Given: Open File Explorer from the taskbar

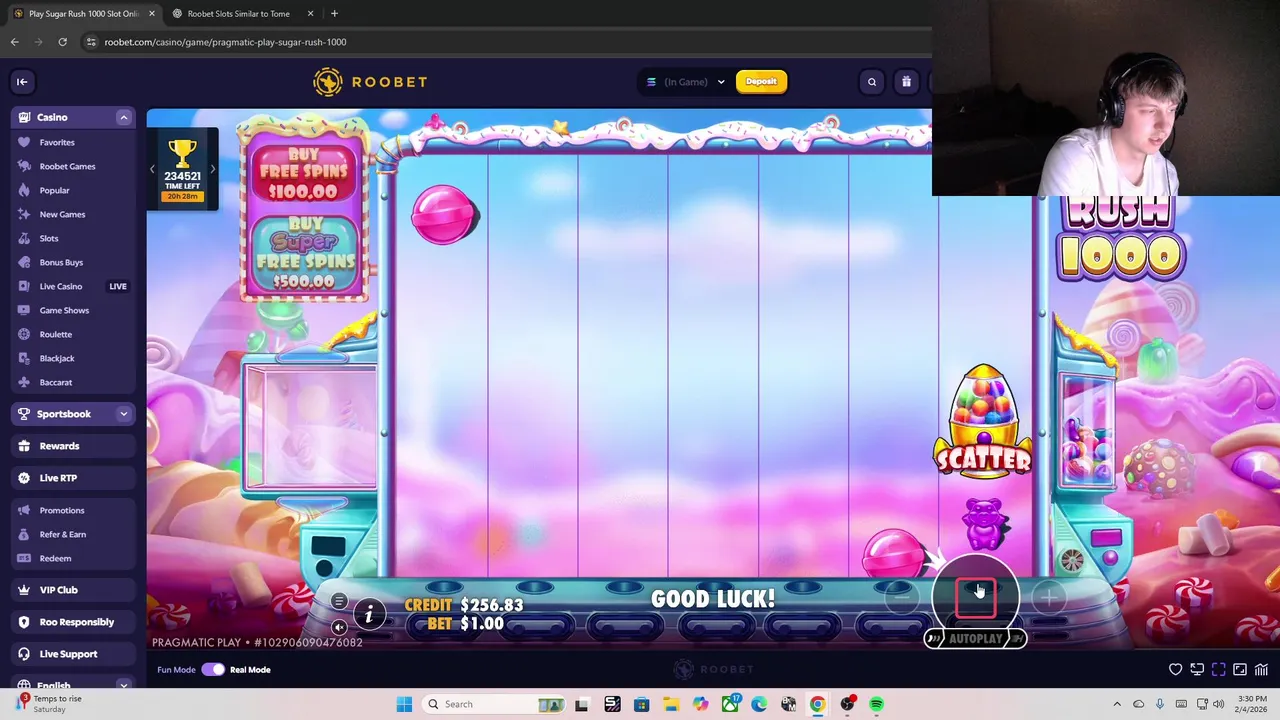Looking at the screenshot, I should [x=671, y=704].
